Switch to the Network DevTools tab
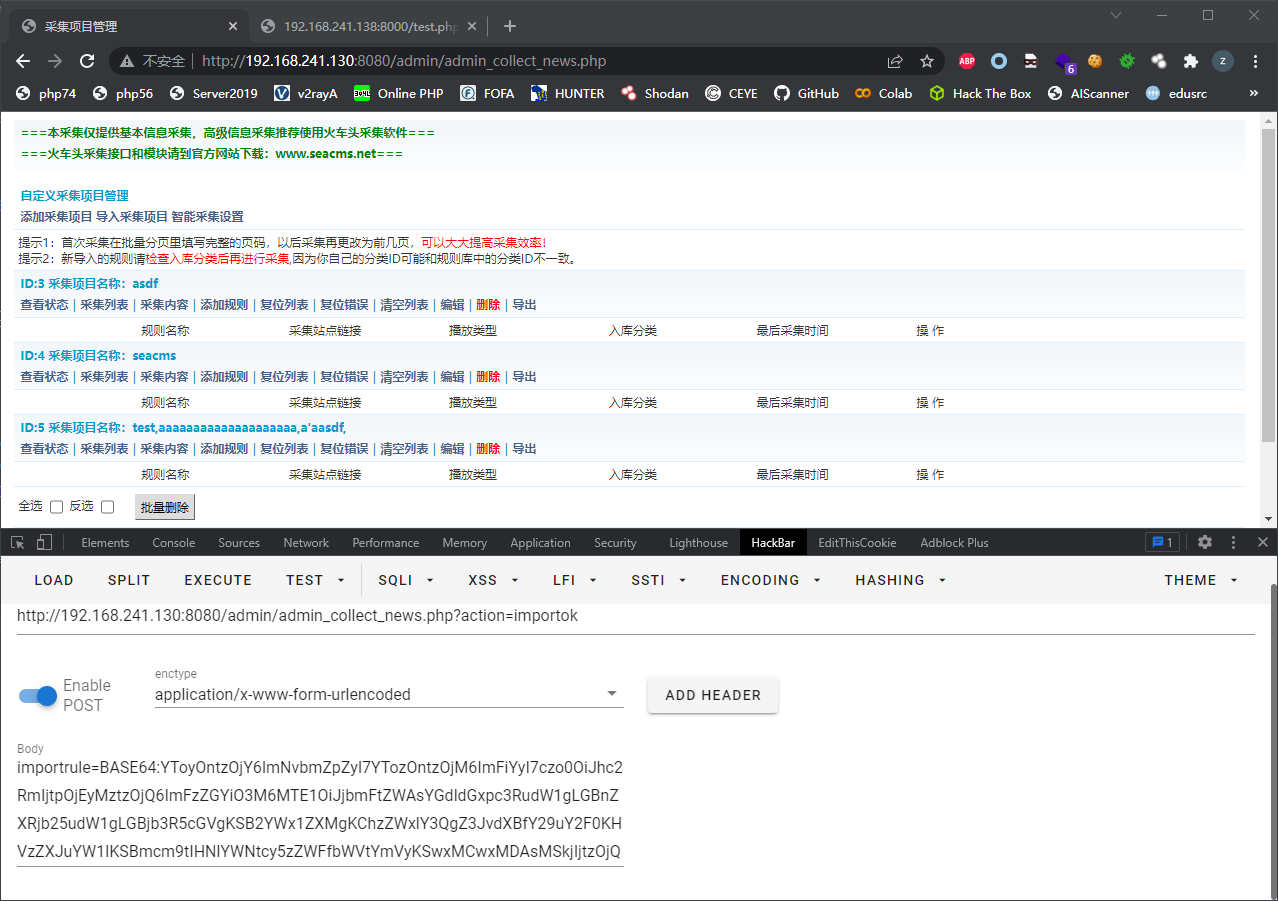 306,542
